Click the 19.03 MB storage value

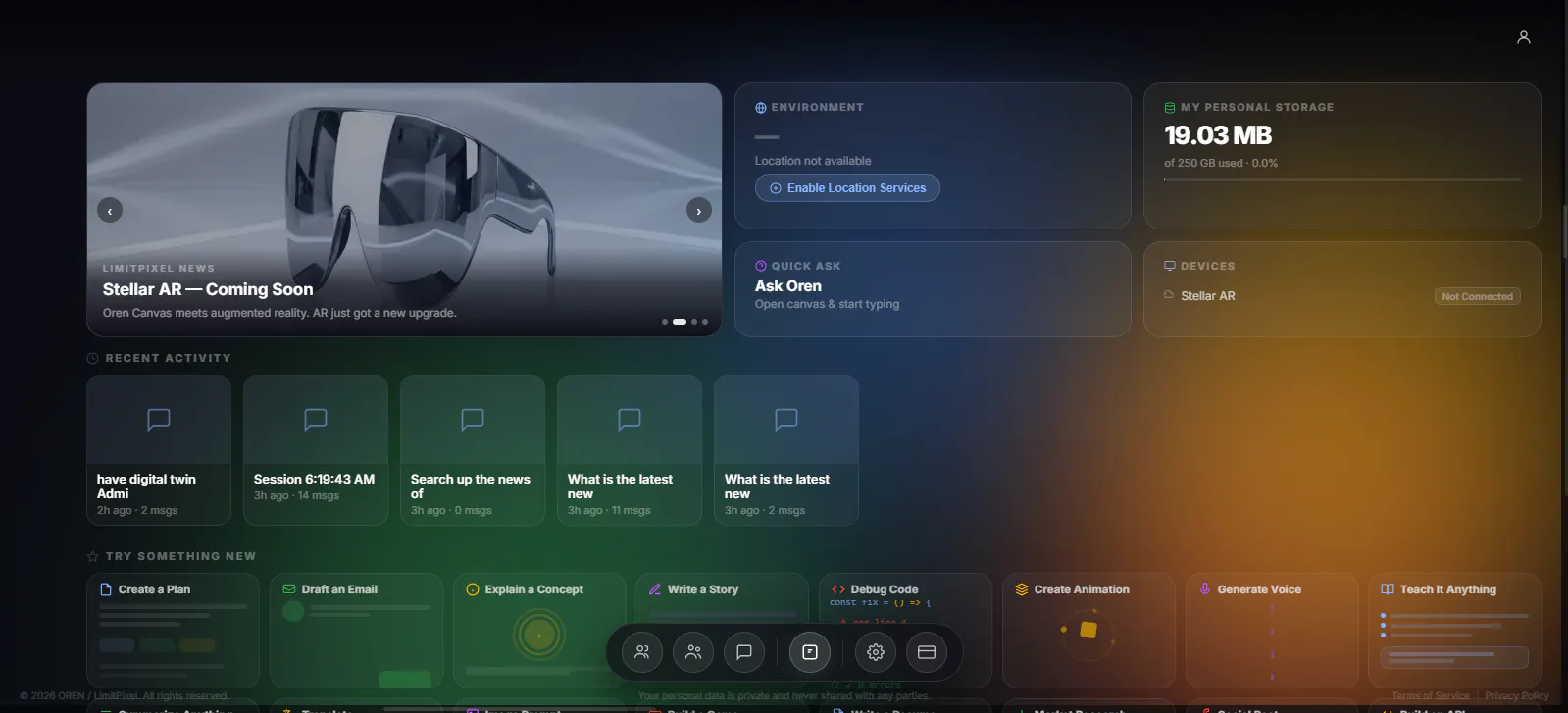click(x=1218, y=135)
